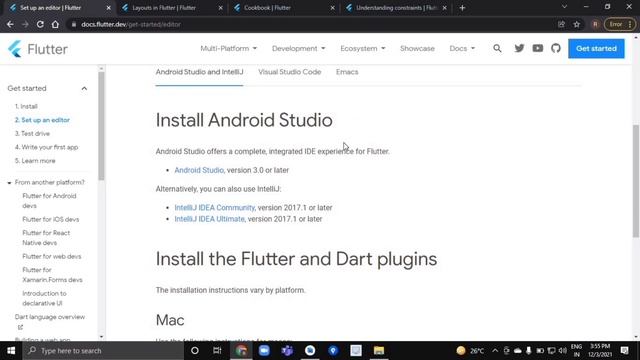640x360 pixels.
Task: Close the 'Set up an editor' tab
Action: (108, 8)
